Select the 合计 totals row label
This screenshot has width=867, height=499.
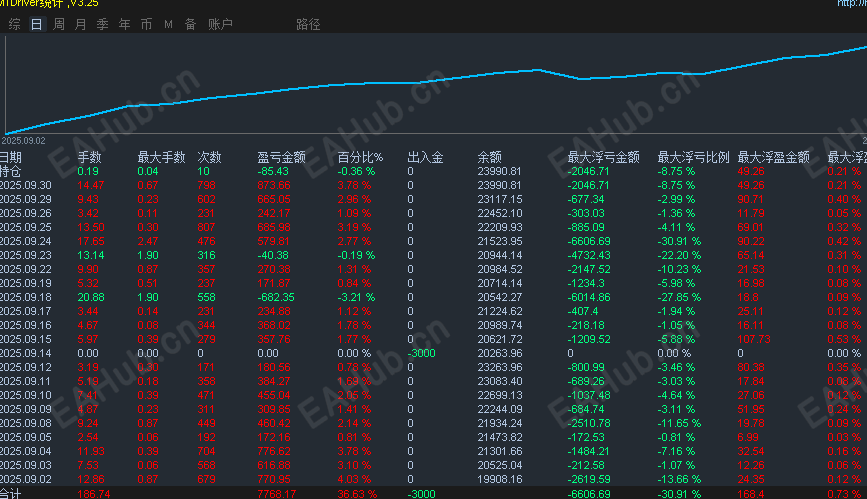pos(10,493)
